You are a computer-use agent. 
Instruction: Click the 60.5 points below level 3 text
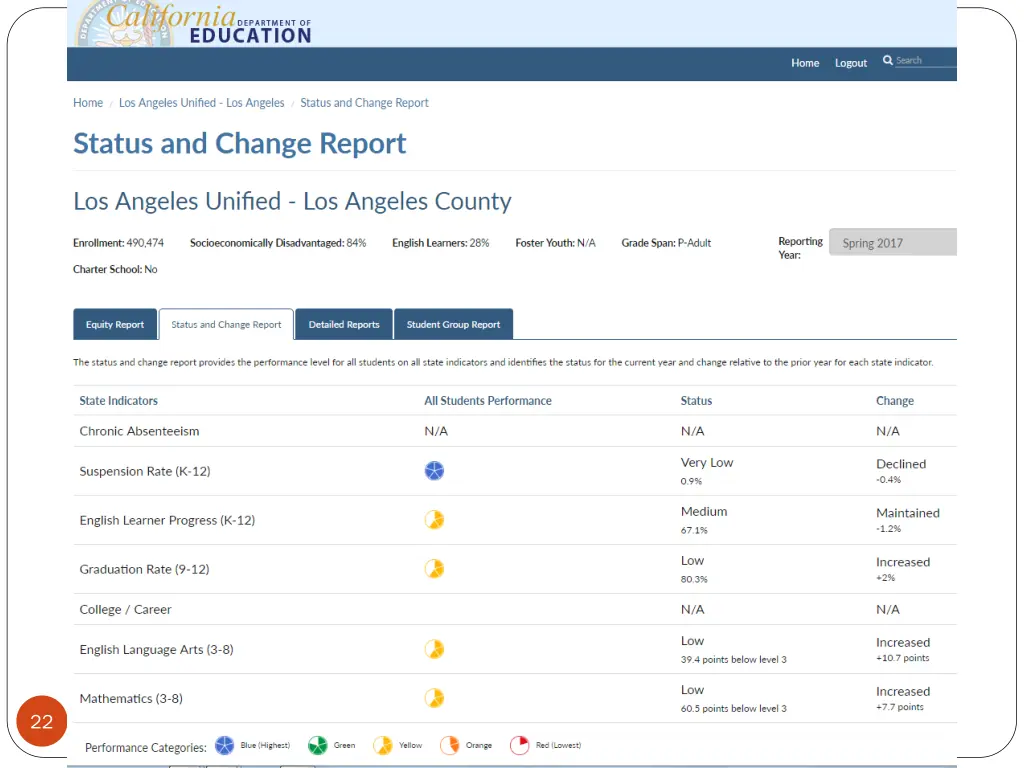click(733, 709)
